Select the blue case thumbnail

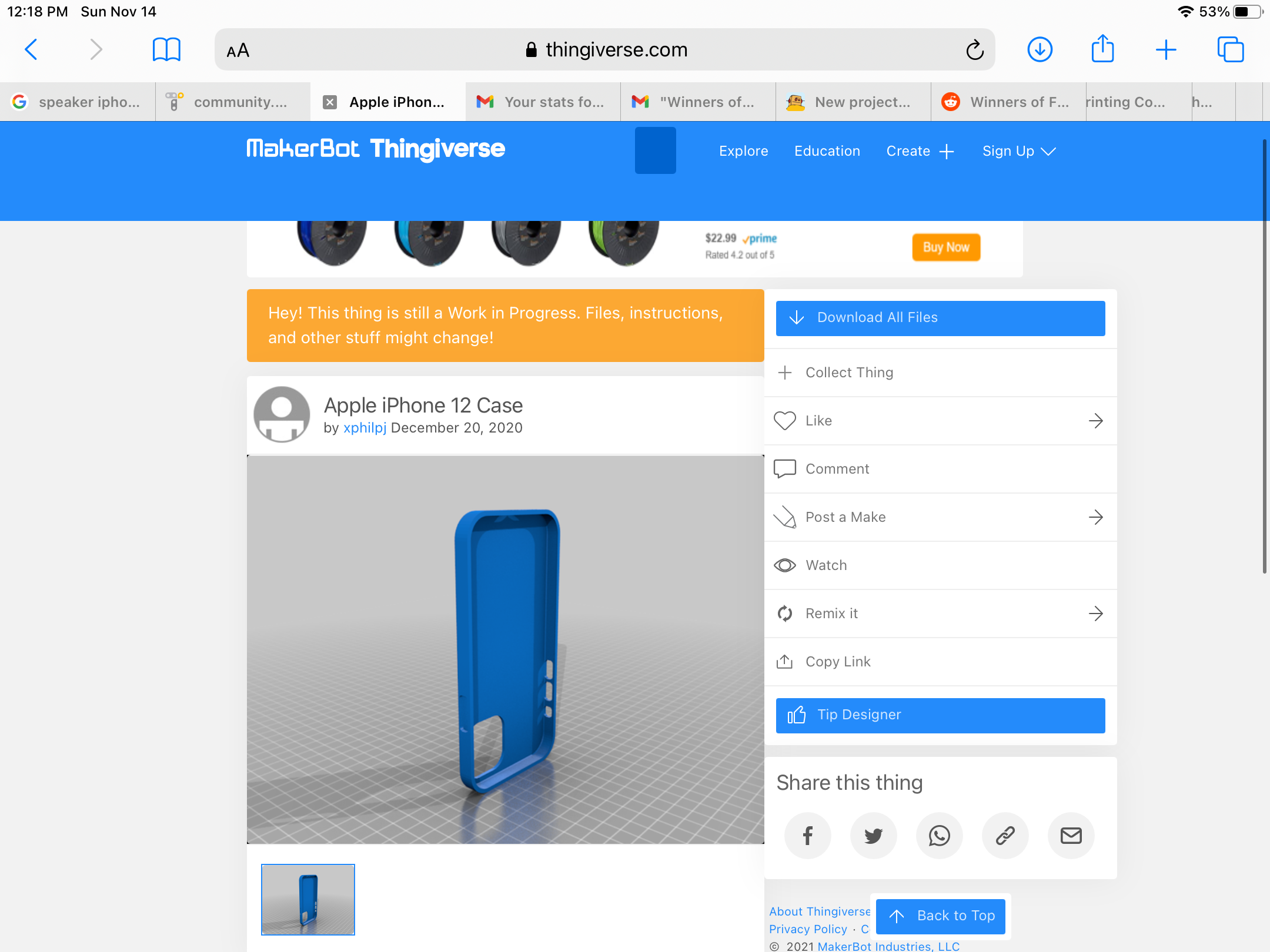[x=308, y=899]
